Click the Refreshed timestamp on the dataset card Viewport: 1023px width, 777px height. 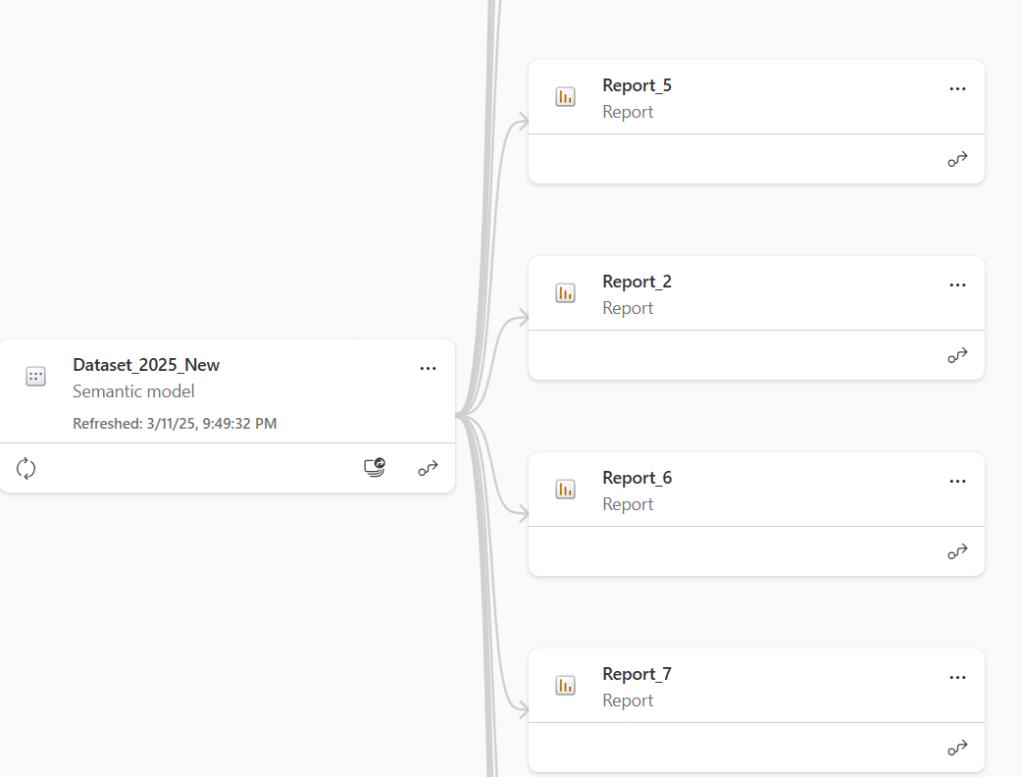click(175, 423)
